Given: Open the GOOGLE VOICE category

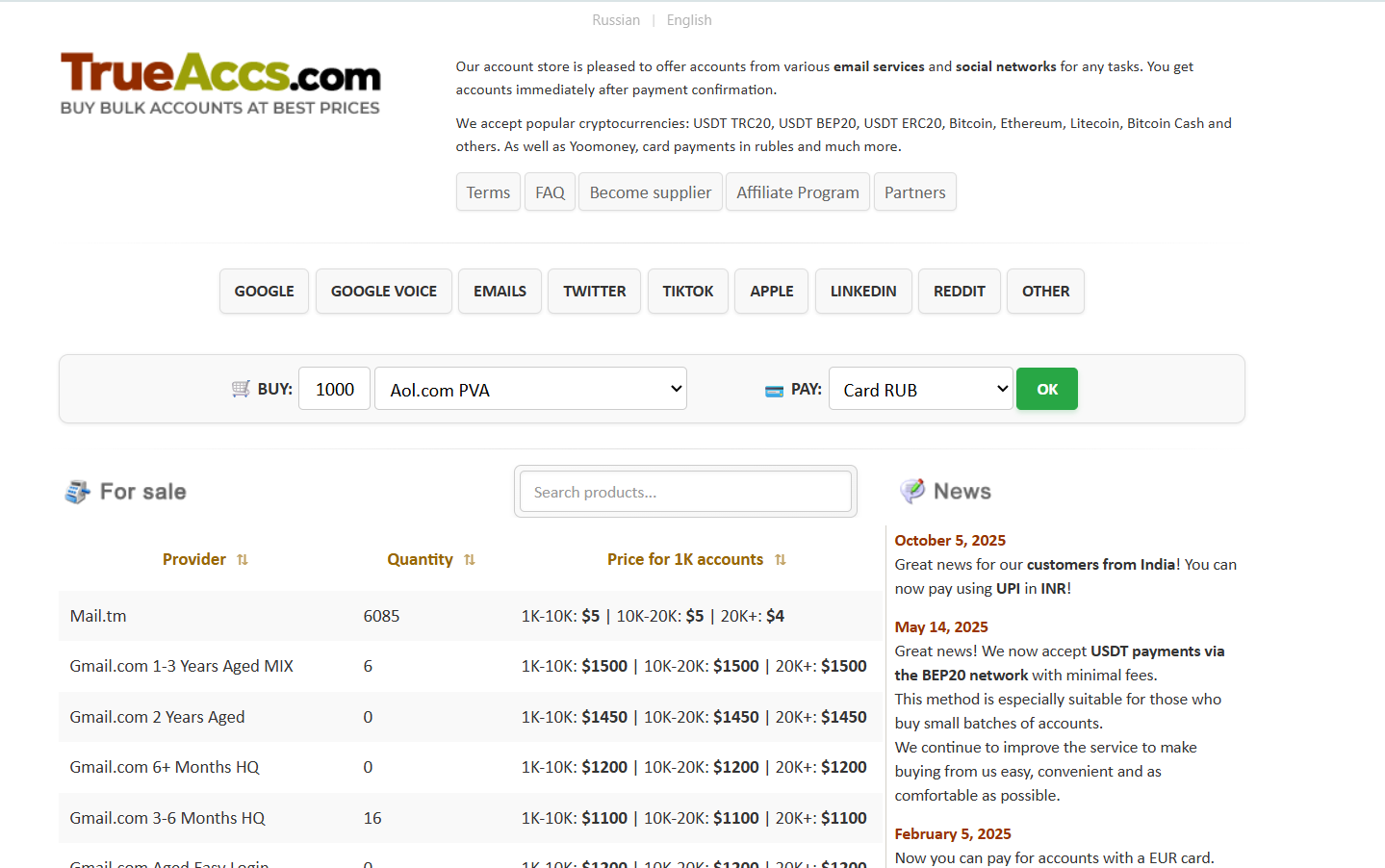Looking at the screenshot, I should pos(383,292).
